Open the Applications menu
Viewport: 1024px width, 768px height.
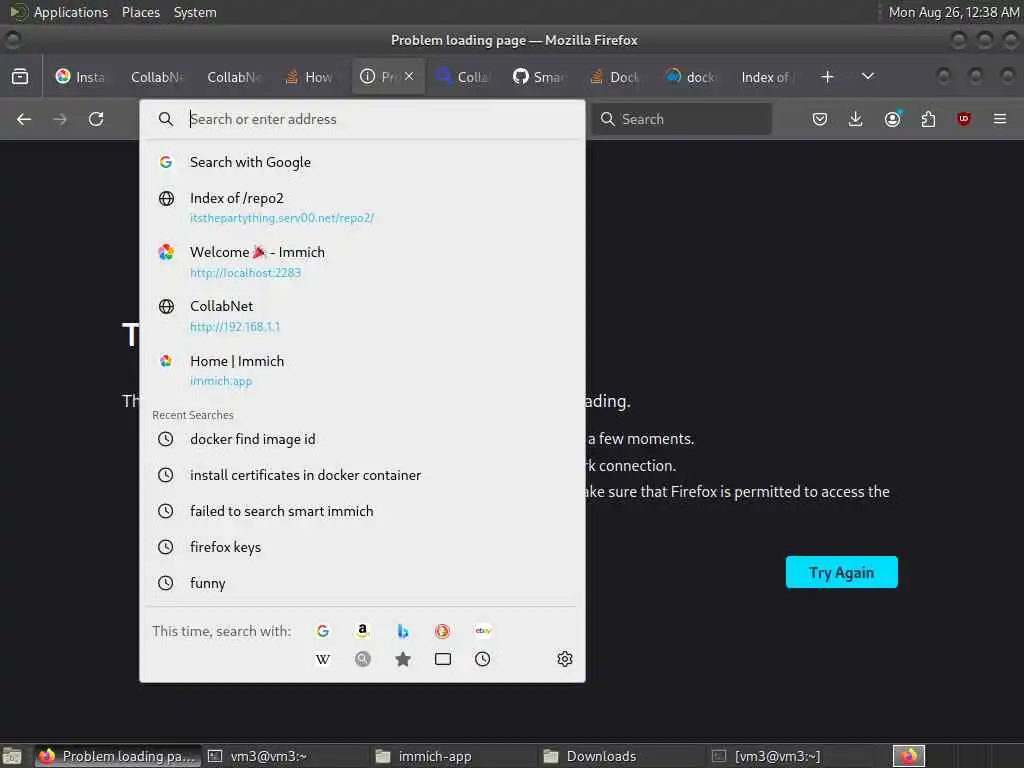(x=60, y=12)
